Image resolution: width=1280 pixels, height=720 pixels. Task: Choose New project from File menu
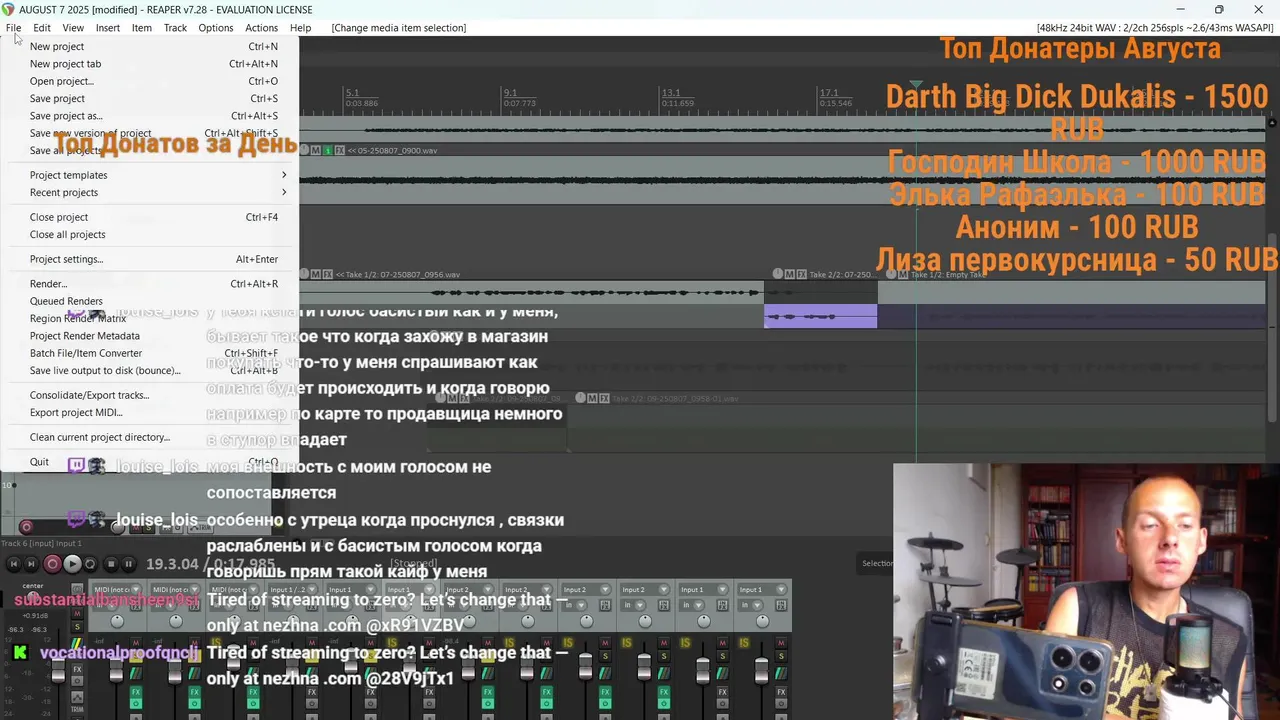pyautogui.click(x=57, y=46)
